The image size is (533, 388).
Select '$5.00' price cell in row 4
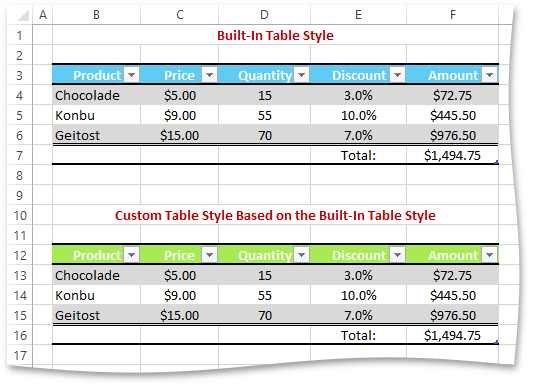[179, 95]
